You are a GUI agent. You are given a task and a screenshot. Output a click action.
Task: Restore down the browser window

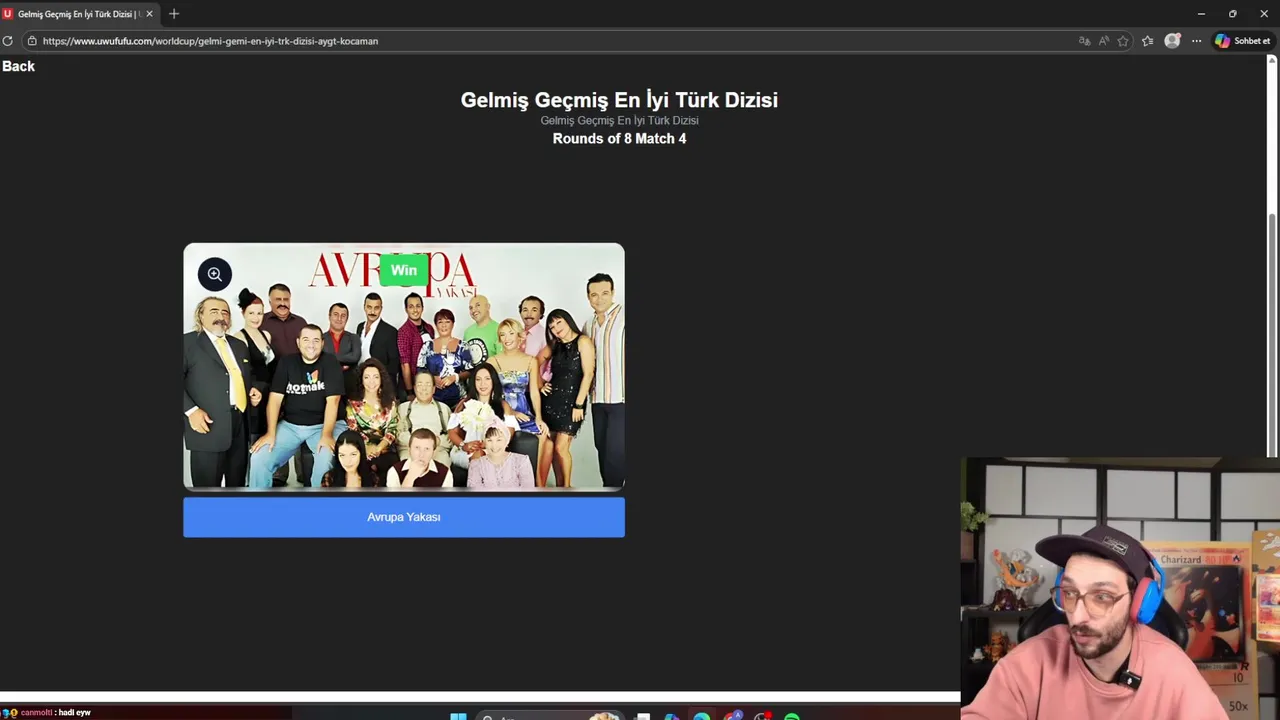[1232, 14]
